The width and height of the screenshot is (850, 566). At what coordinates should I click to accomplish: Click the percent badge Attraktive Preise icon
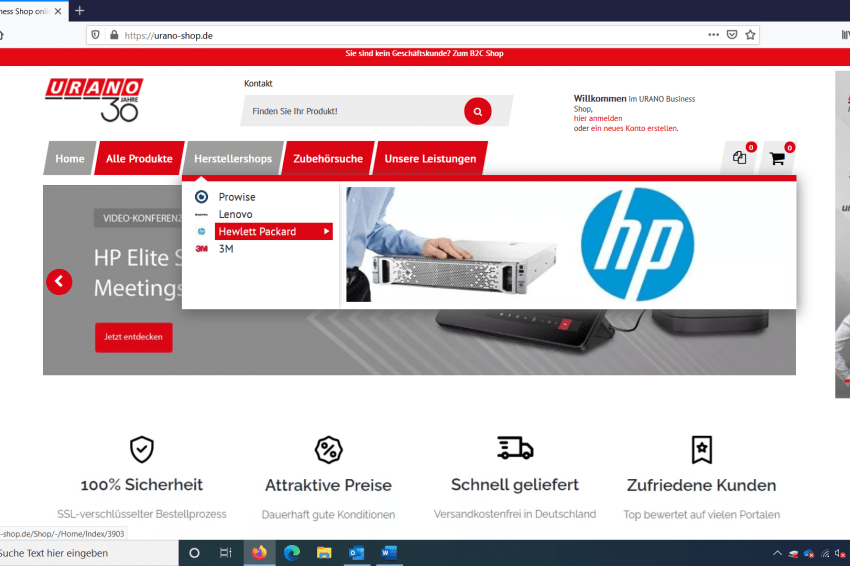click(329, 449)
